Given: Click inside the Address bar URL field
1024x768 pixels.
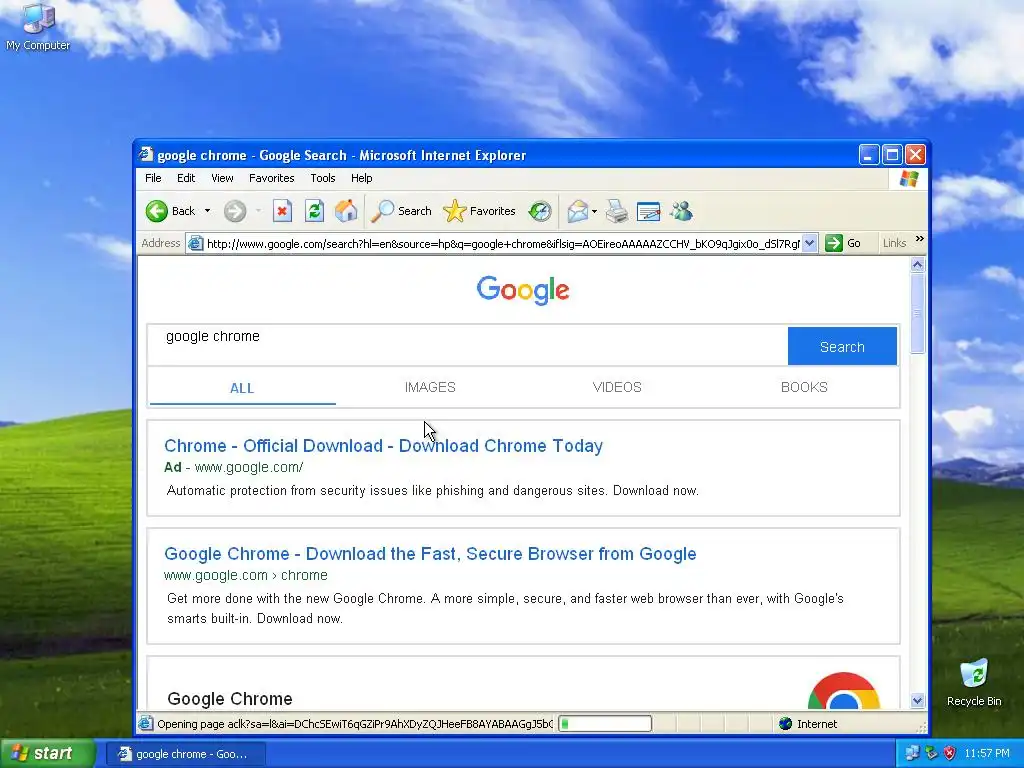Looking at the screenshot, I should 503,244.
